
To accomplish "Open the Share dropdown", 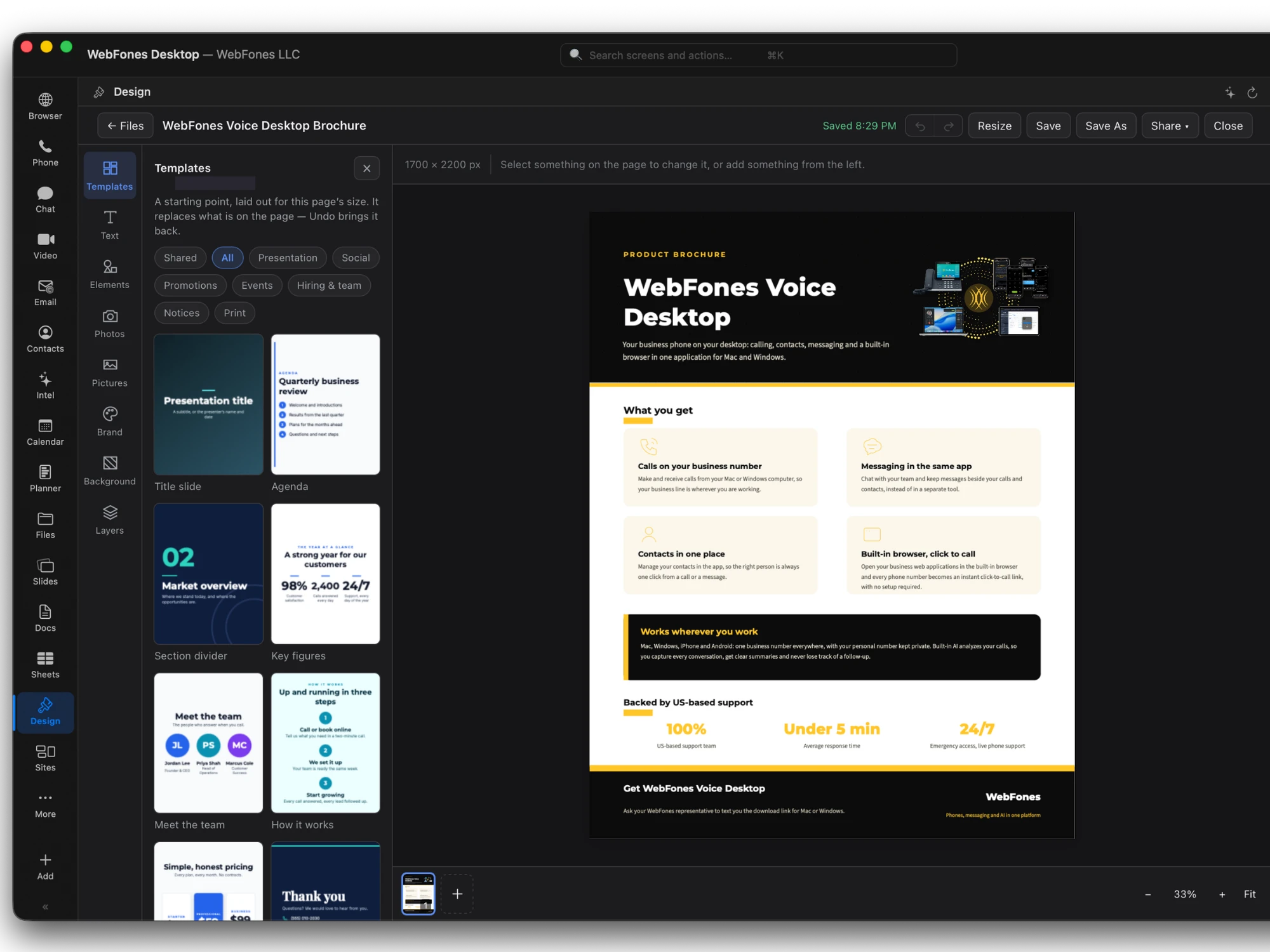I will coord(1170,126).
